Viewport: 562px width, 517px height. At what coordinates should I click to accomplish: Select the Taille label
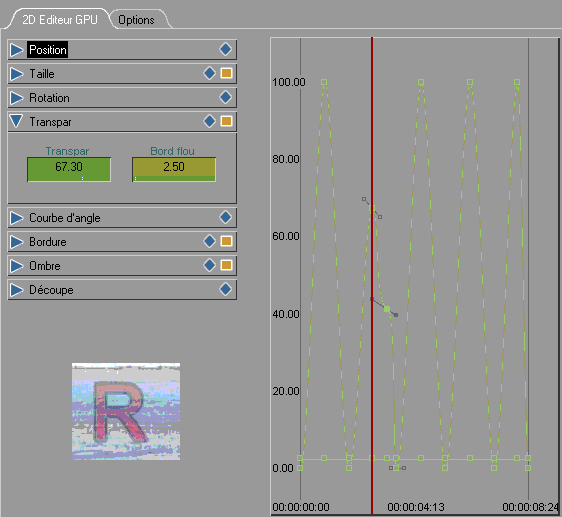point(42,74)
